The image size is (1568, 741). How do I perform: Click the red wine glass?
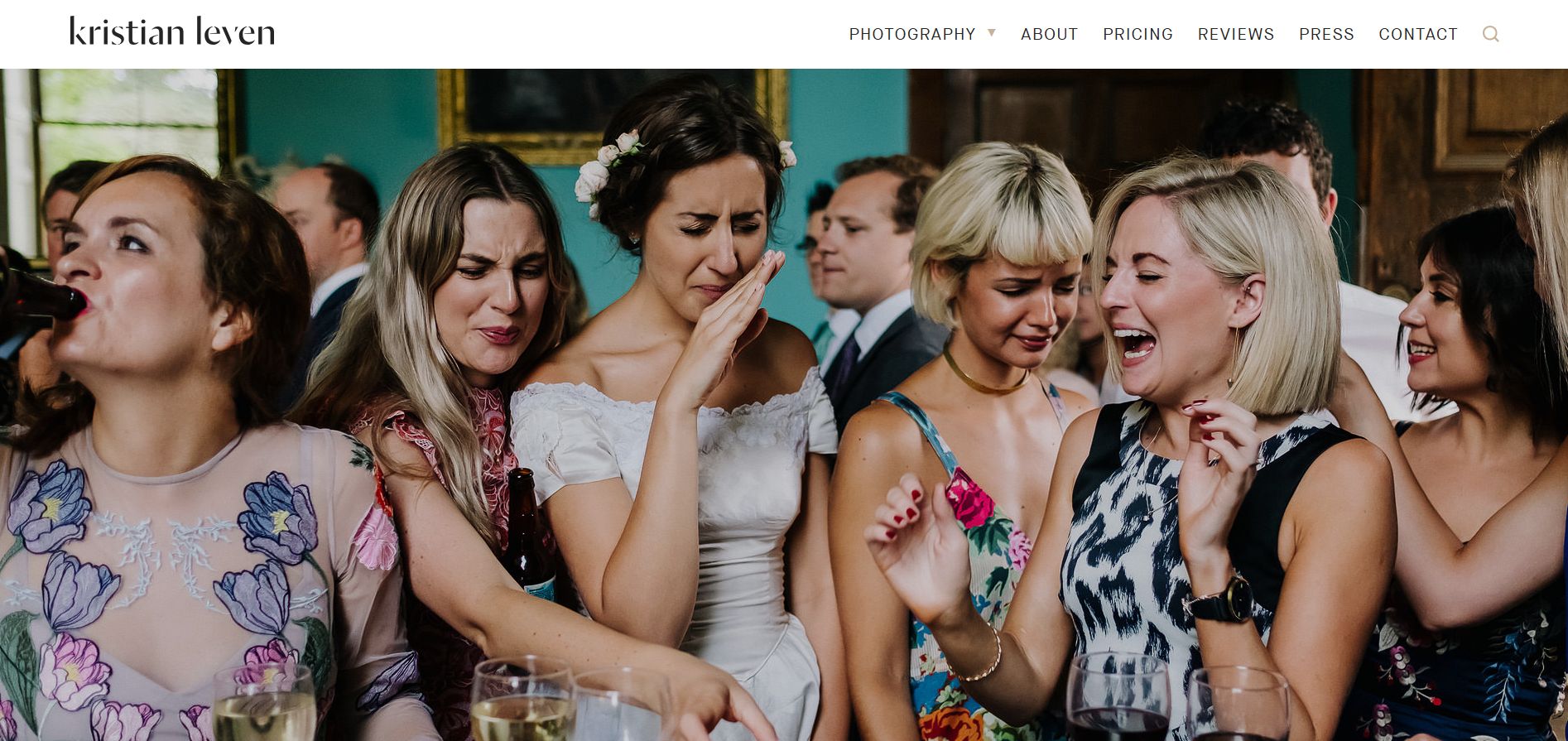[x=1118, y=696]
